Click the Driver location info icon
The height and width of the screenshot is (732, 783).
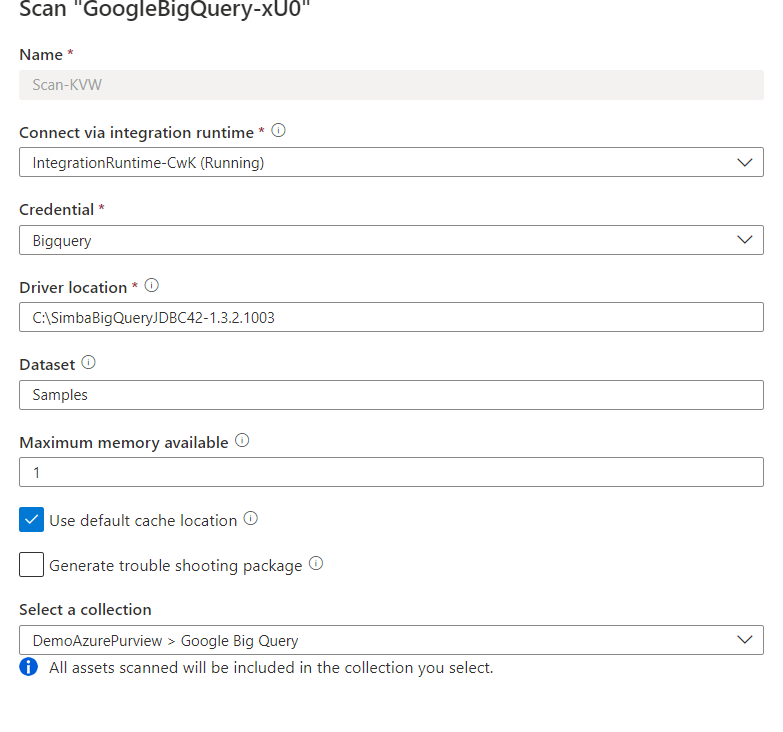point(151,286)
